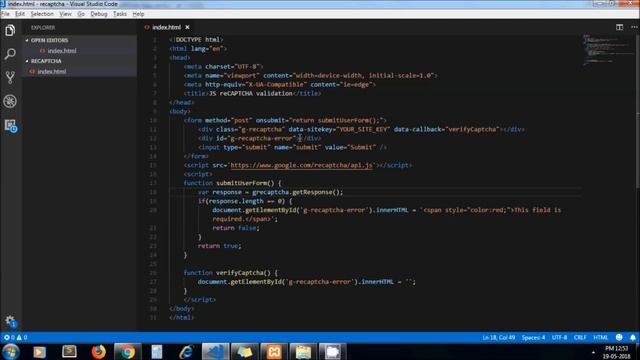Open the View menu
Image resolution: width=640 pixels, height=360 pixels.
point(65,14)
